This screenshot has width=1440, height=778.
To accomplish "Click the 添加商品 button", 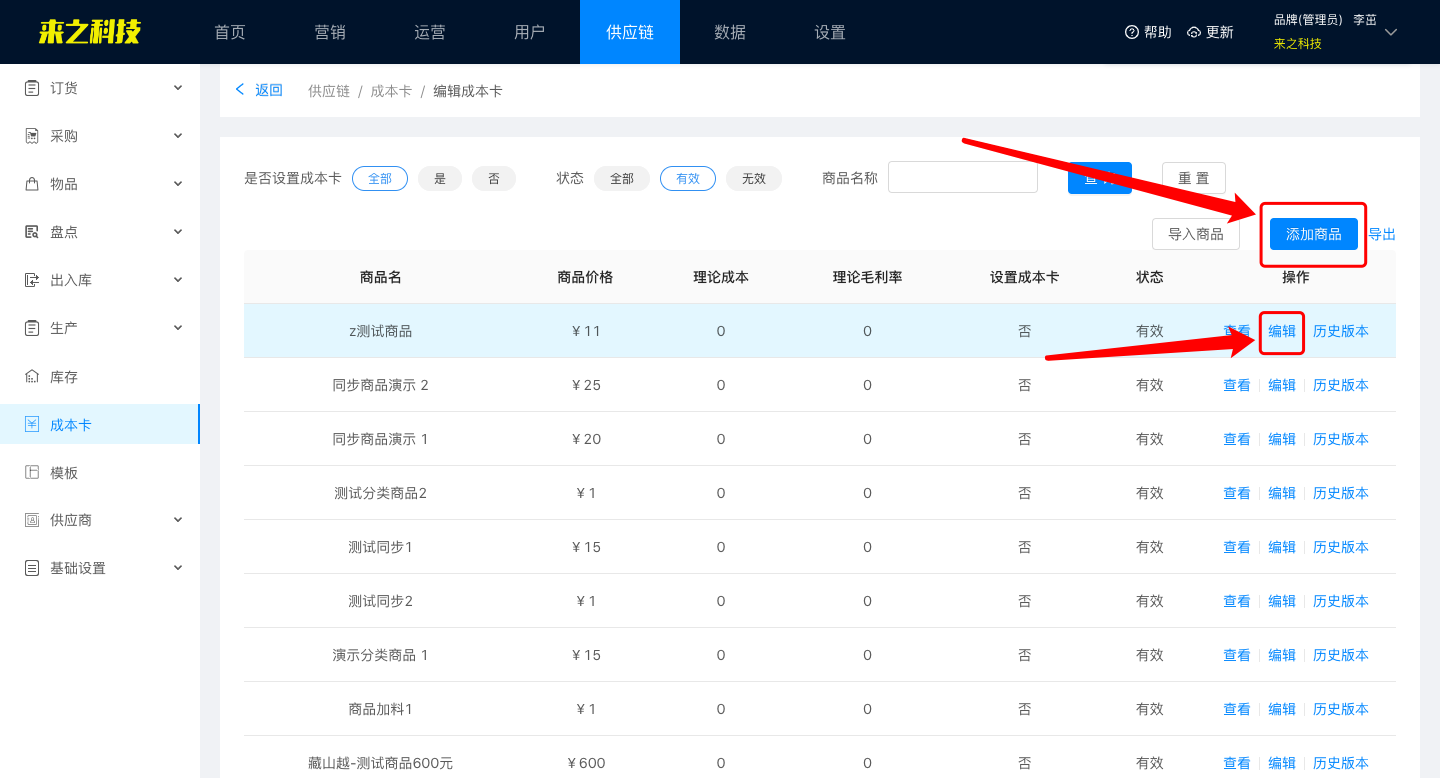I will 1314,234.
